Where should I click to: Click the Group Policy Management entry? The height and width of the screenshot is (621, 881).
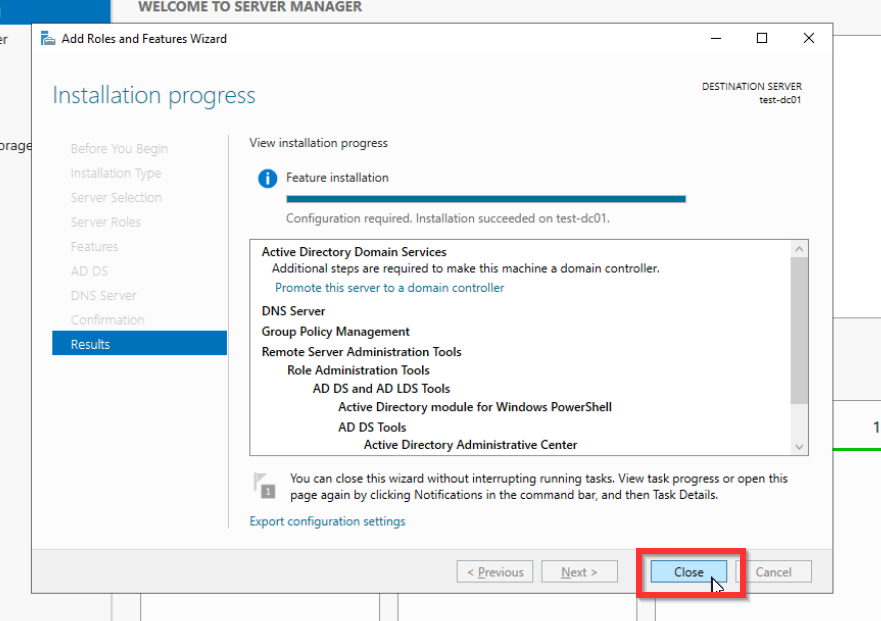(x=335, y=332)
